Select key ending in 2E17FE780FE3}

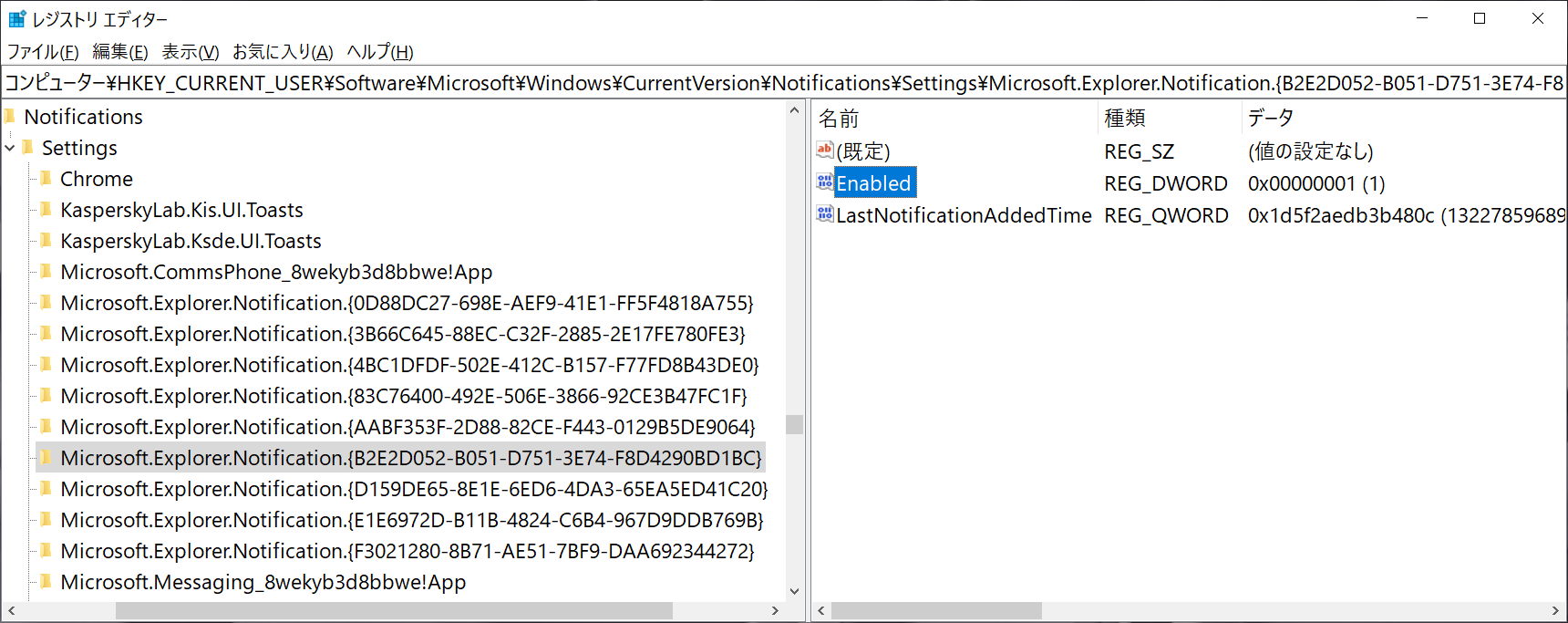click(x=403, y=334)
